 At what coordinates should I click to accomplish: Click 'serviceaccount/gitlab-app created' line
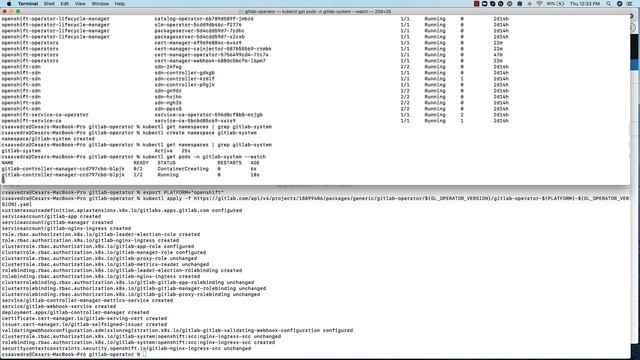click(x=51, y=216)
